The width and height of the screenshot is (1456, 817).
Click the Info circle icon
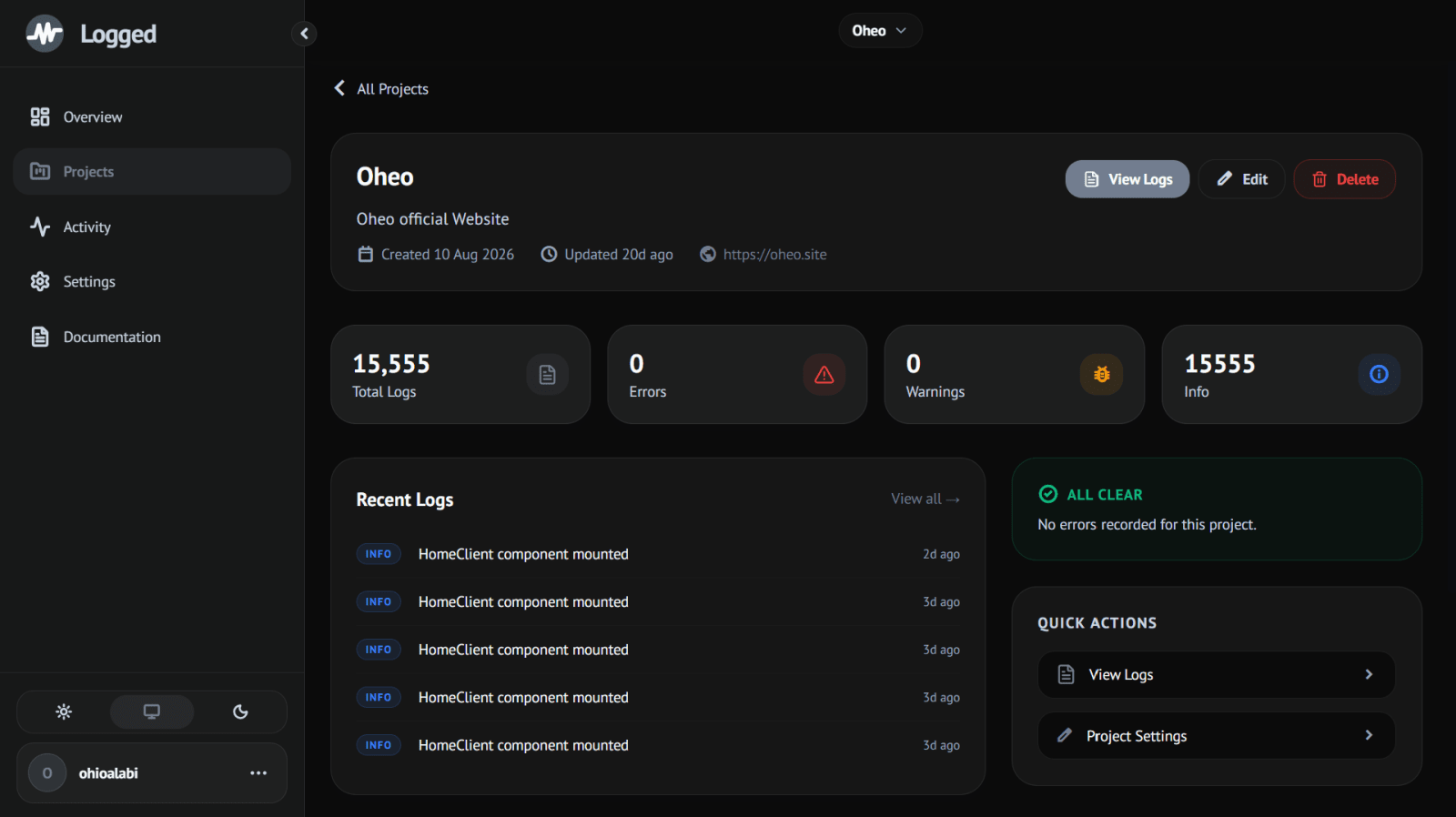click(x=1380, y=375)
